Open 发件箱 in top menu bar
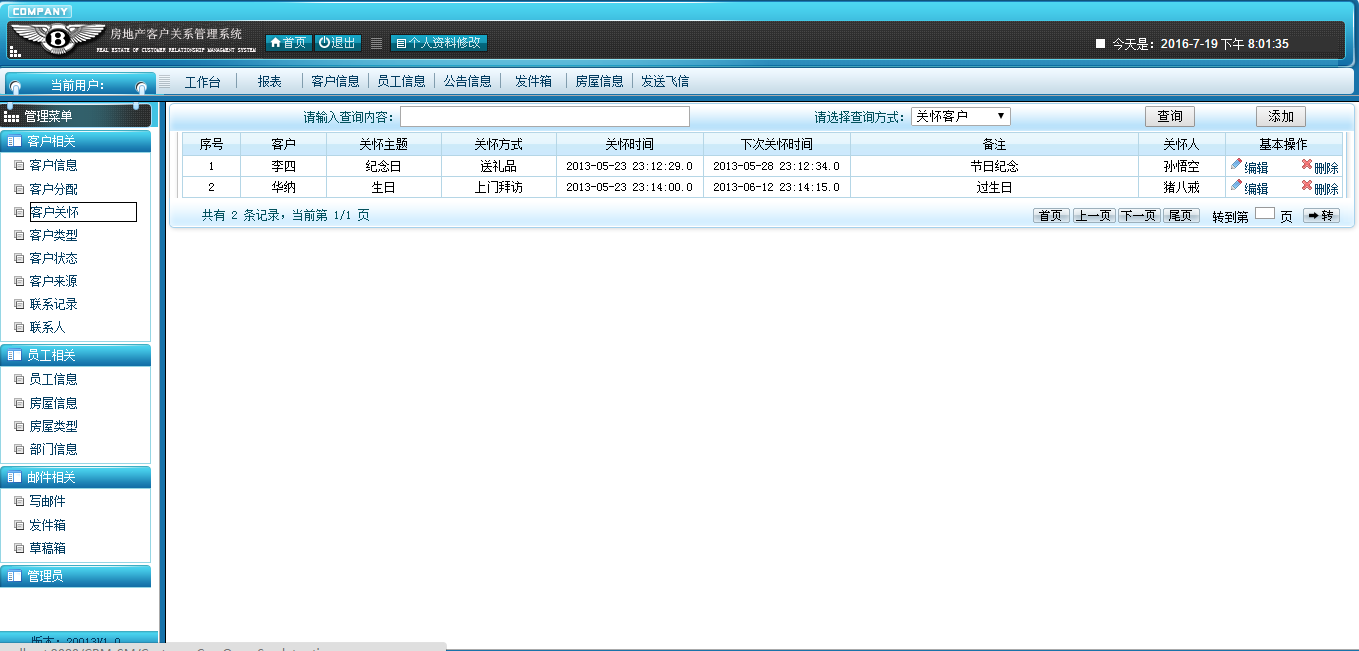The width and height of the screenshot is (1359, 651). coord(534,82)
